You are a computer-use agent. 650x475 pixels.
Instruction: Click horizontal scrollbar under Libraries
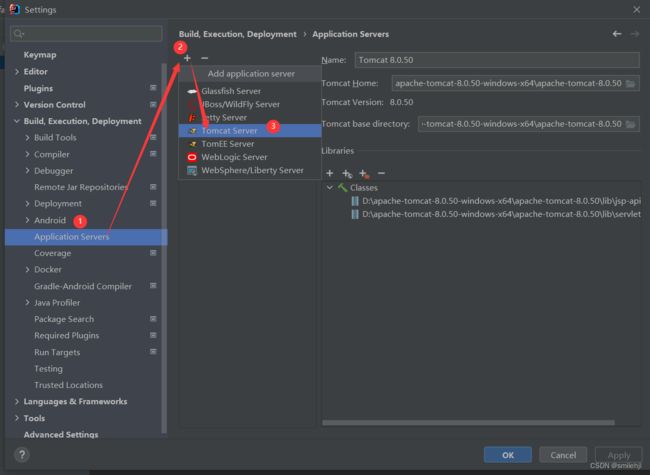468,423
